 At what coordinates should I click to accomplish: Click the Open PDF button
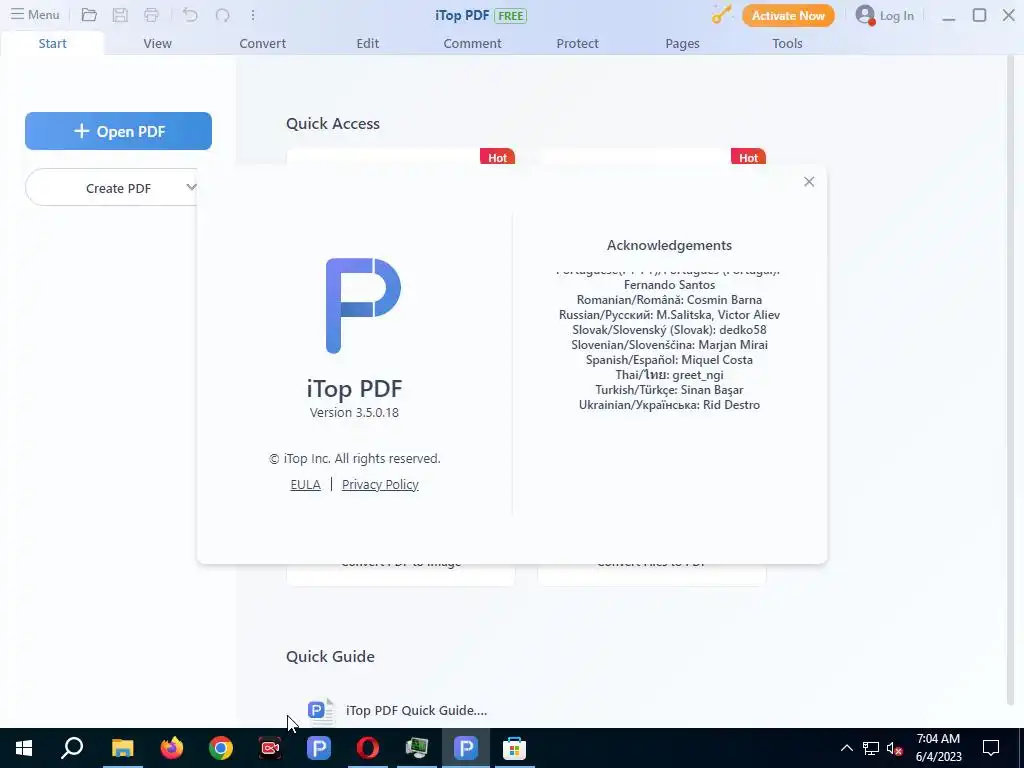click(x=118, y=131)
